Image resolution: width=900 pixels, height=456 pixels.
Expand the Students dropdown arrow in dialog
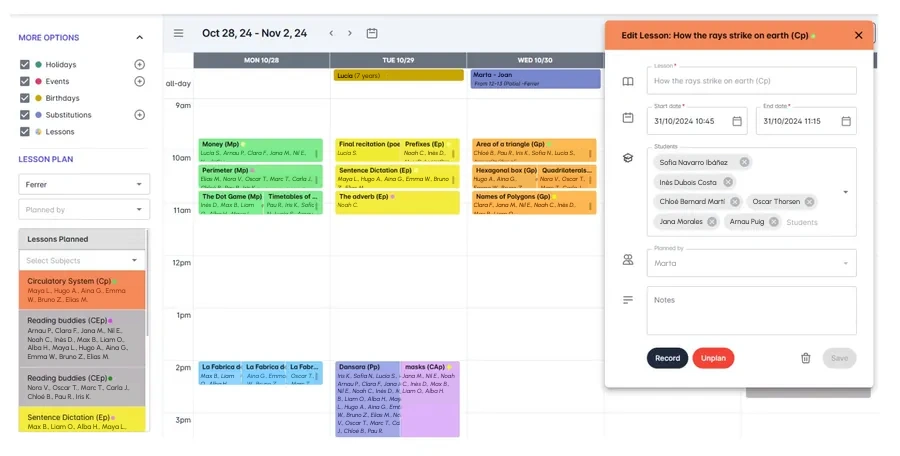[x=845, y=192]
